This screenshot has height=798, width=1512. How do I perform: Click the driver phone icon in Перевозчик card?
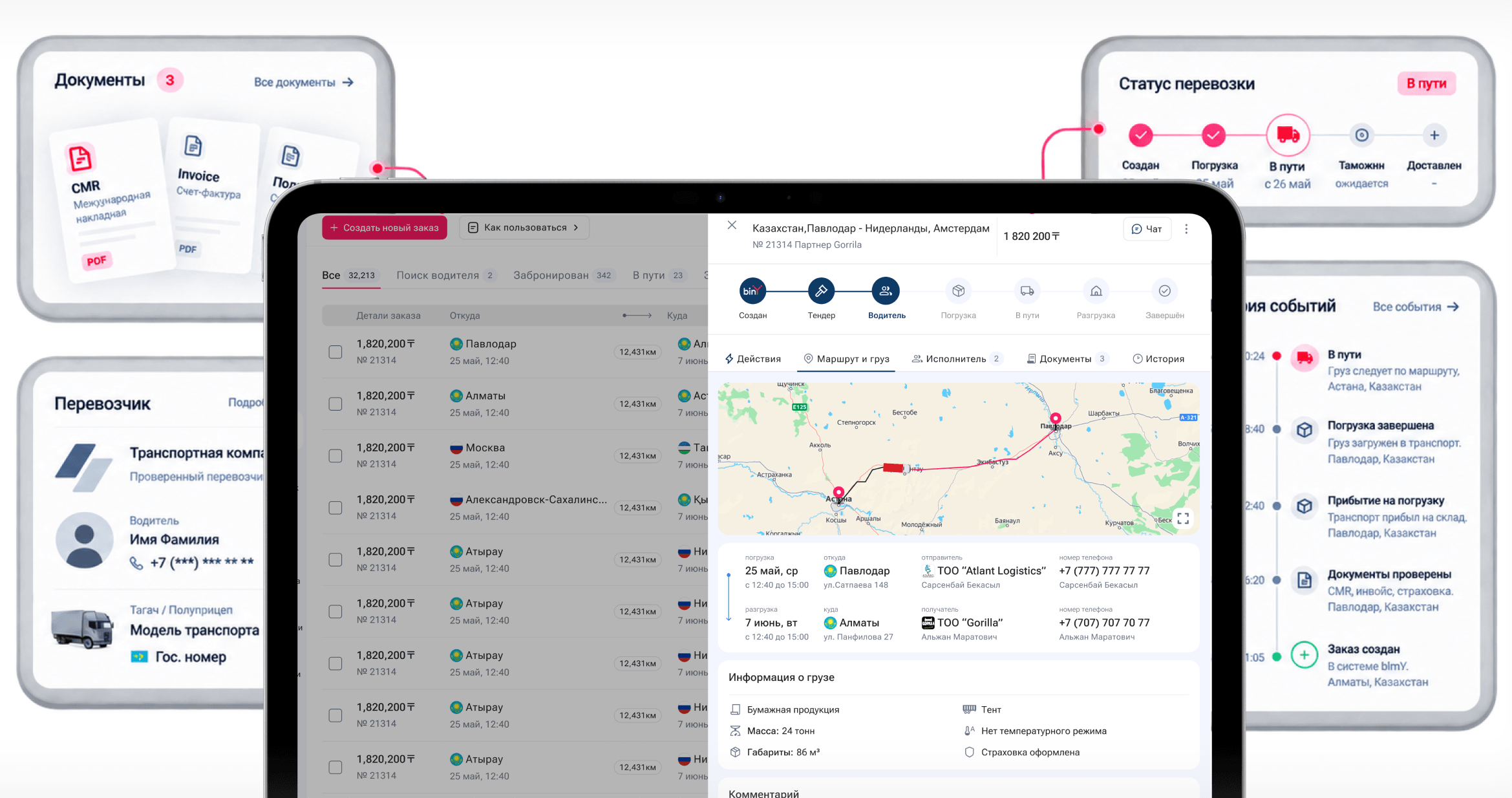pyautogui.click(x=136, y=563)
